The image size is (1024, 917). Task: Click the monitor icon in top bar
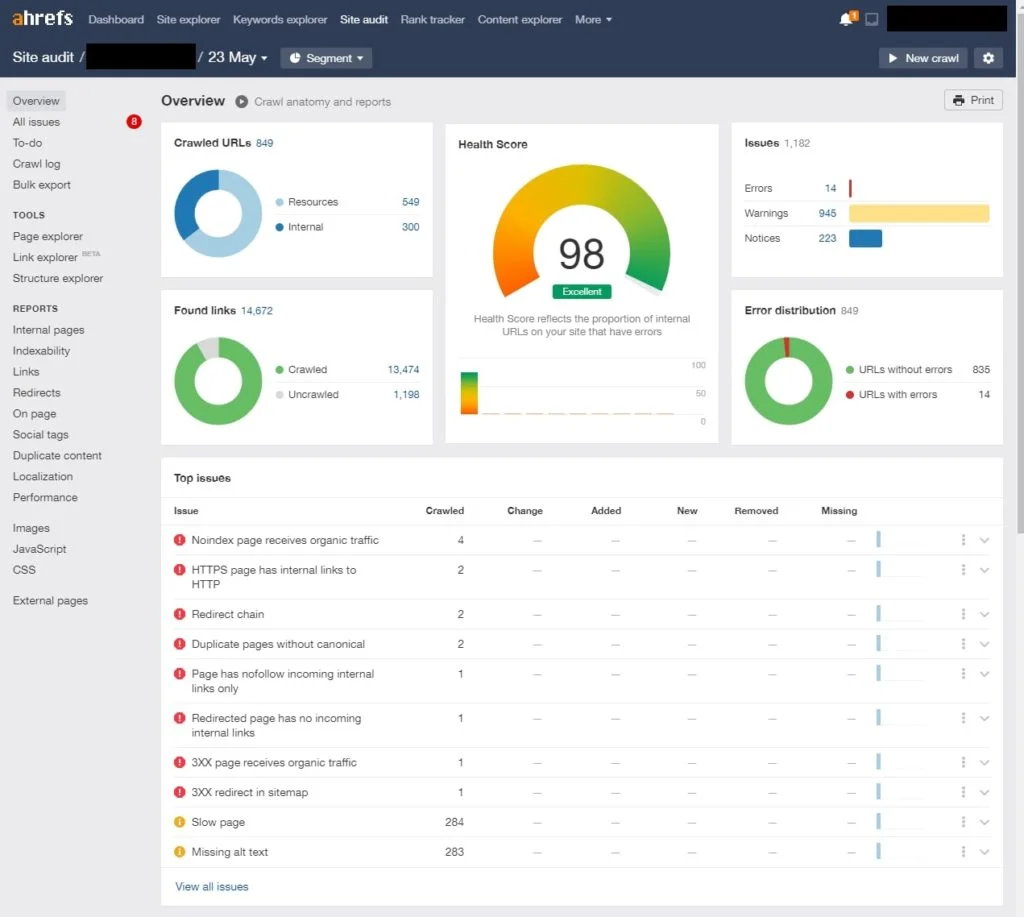(x=871, y=19)
